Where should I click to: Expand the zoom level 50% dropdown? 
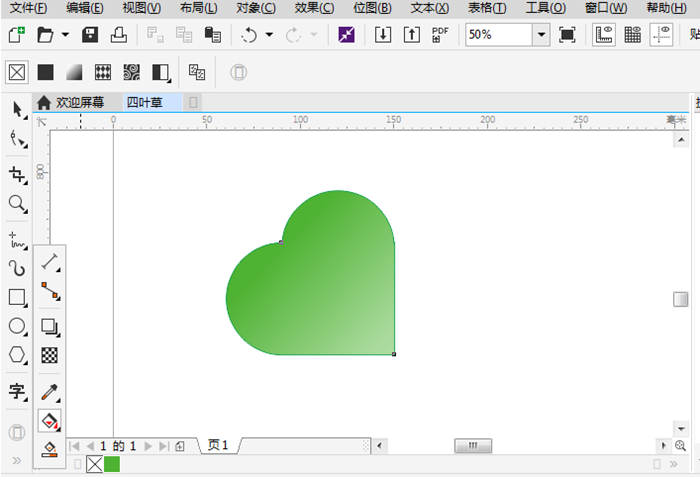541,35
